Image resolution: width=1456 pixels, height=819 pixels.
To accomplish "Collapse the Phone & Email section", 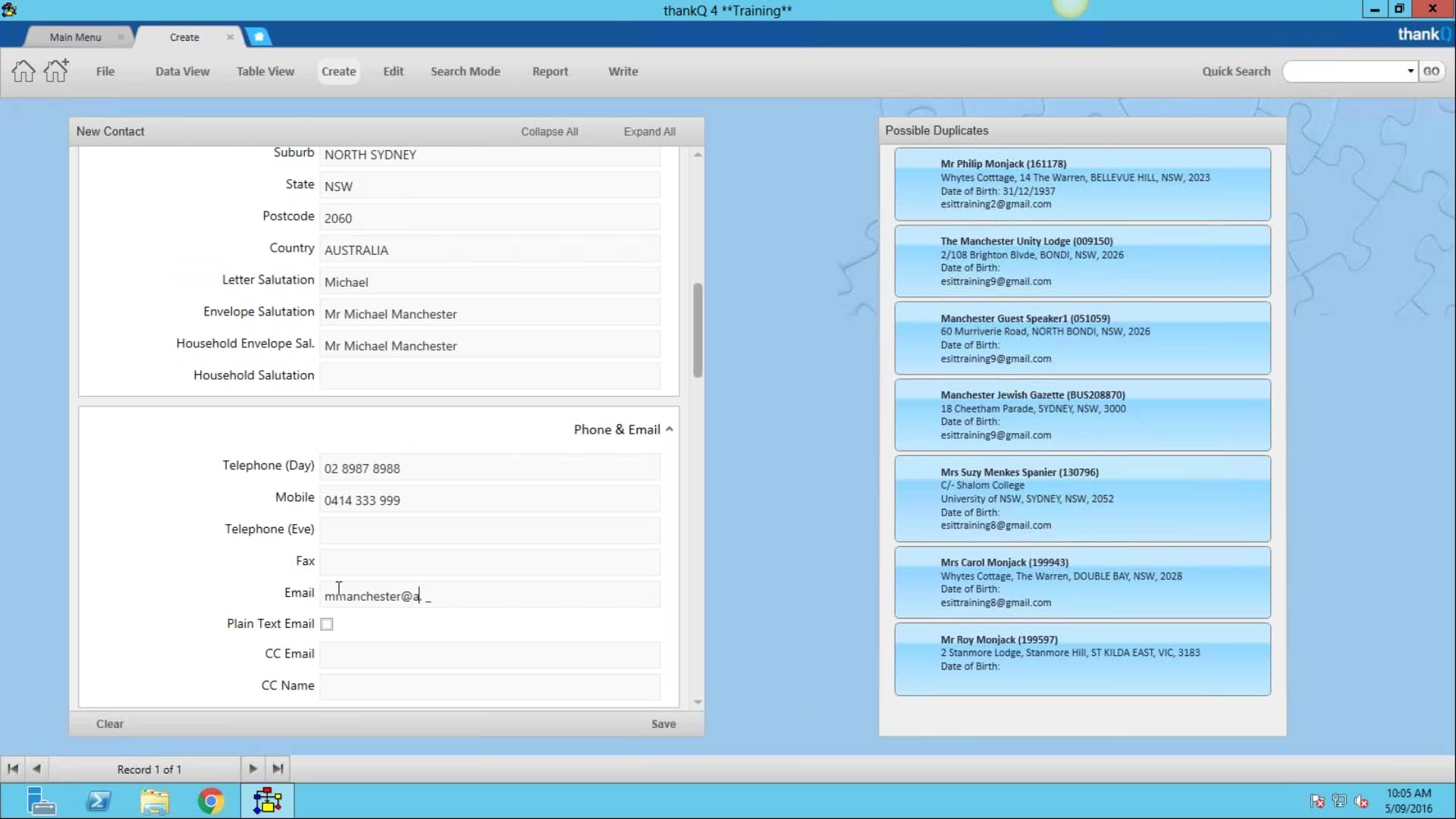I will coord(669,428).
